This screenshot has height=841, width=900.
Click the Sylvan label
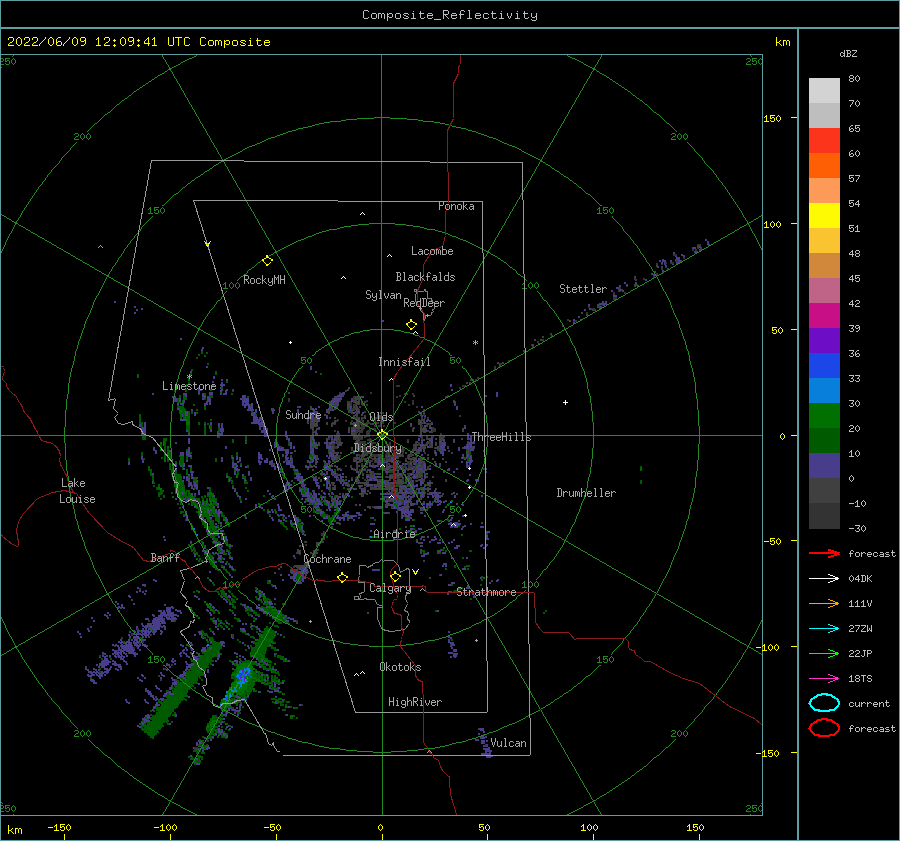pos(383,295)
